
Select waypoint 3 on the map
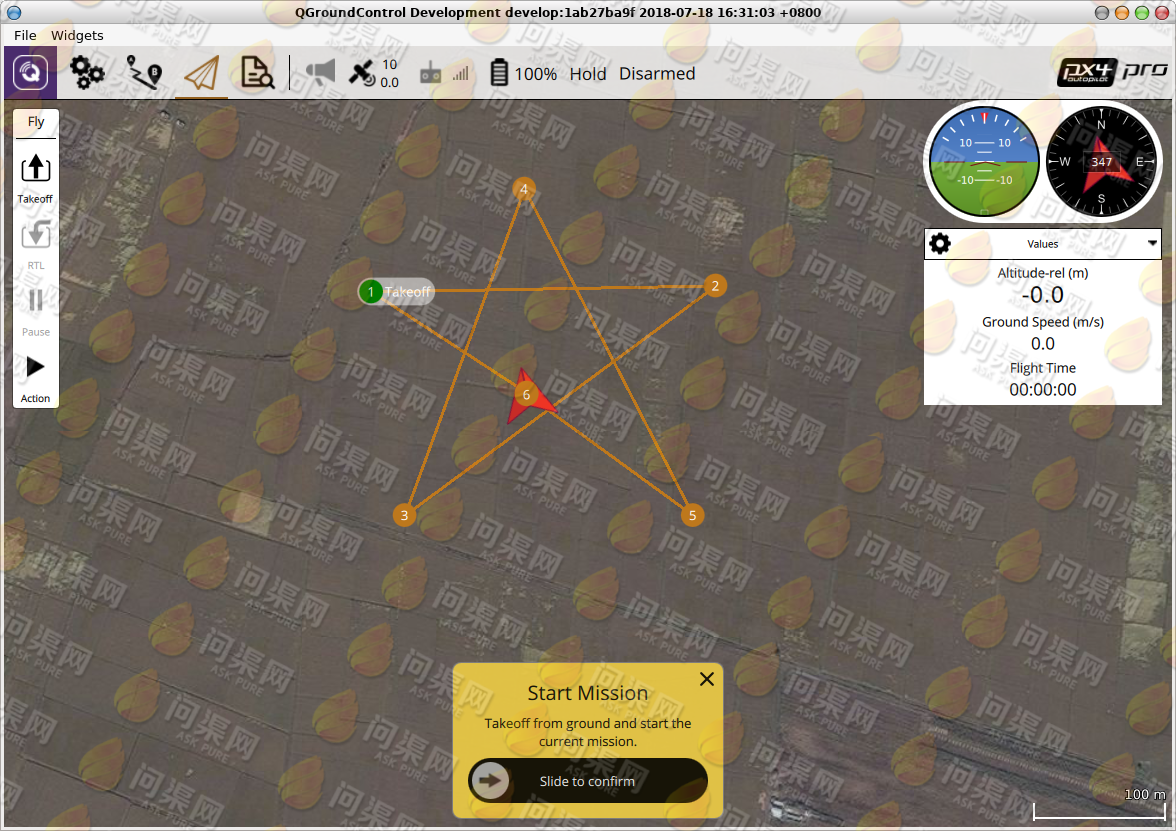point(404,515)
